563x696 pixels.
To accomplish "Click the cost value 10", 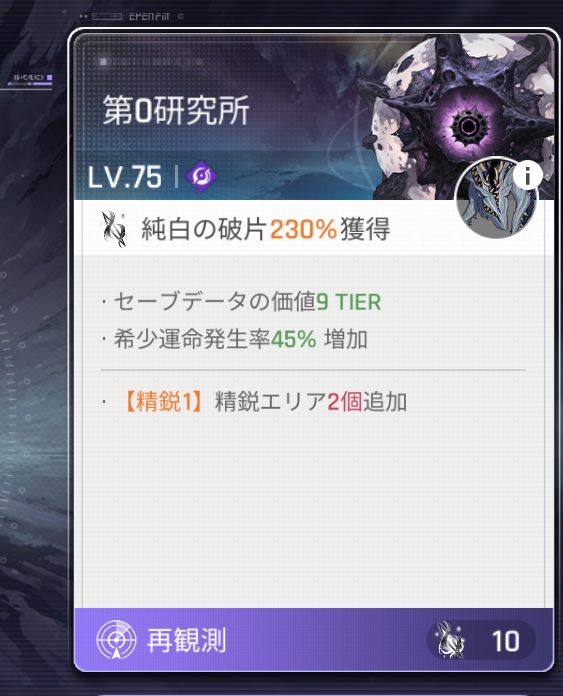I will click(x=505, y=641).
